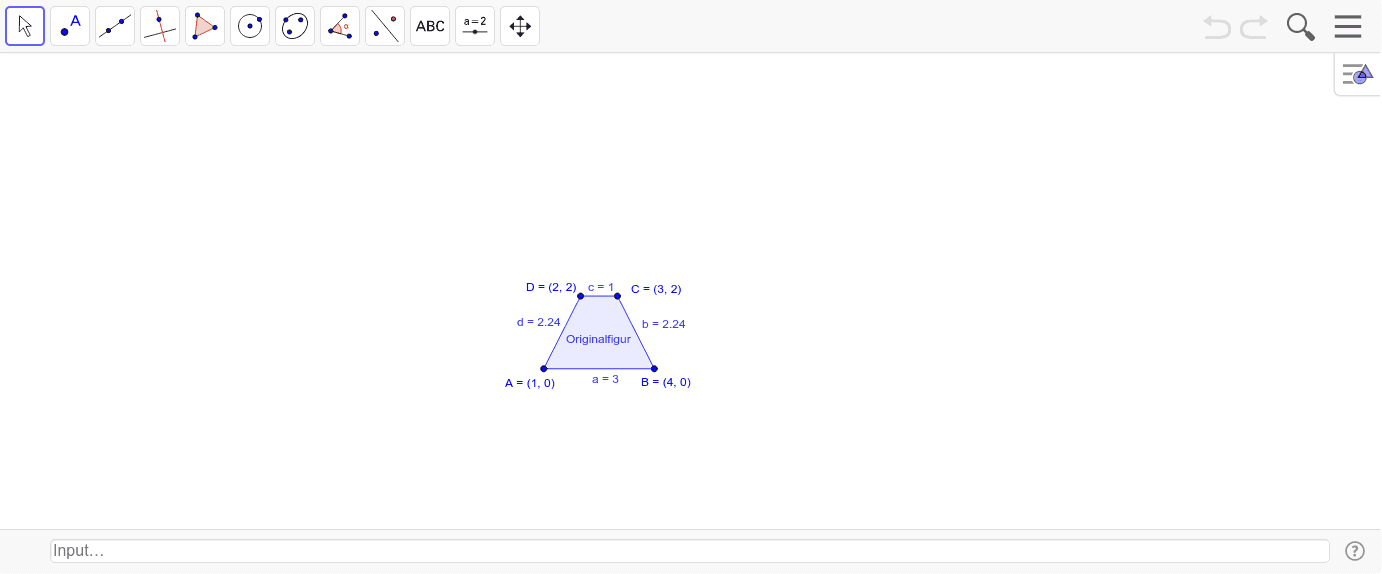Select the Ellipse conic tool
This screenshot has height=574, width=1382.
point(295,26)
